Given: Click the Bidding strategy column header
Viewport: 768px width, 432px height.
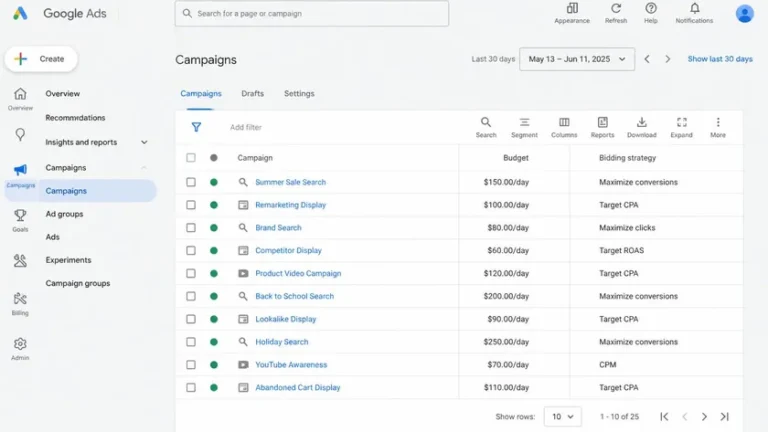Looking at the screenshot, I should coord(627,158).
